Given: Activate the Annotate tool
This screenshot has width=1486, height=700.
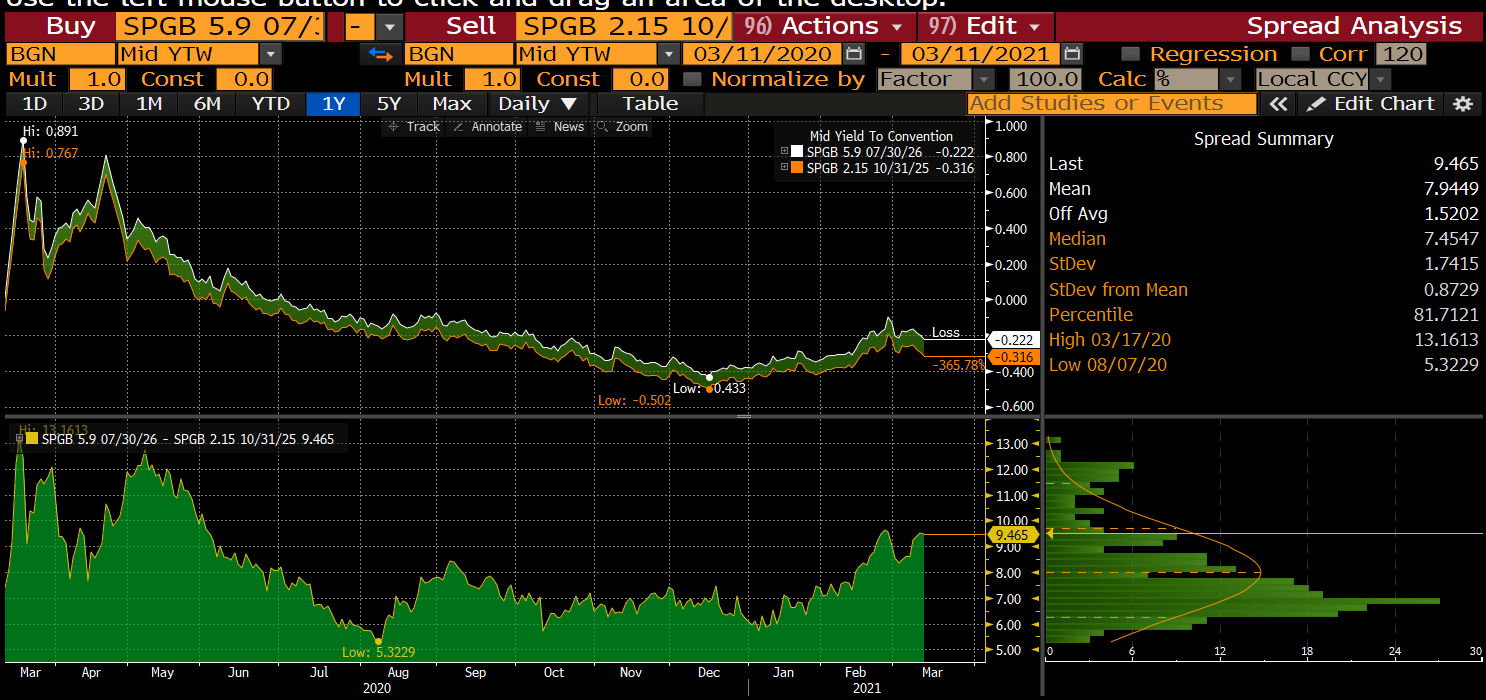Looking at the screenshot, I should pos(487,127).
